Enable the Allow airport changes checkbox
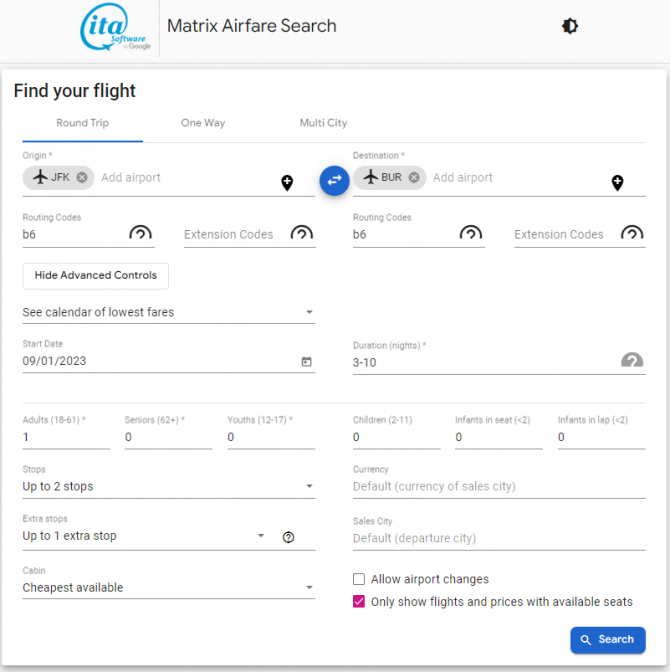 point(359,579)
